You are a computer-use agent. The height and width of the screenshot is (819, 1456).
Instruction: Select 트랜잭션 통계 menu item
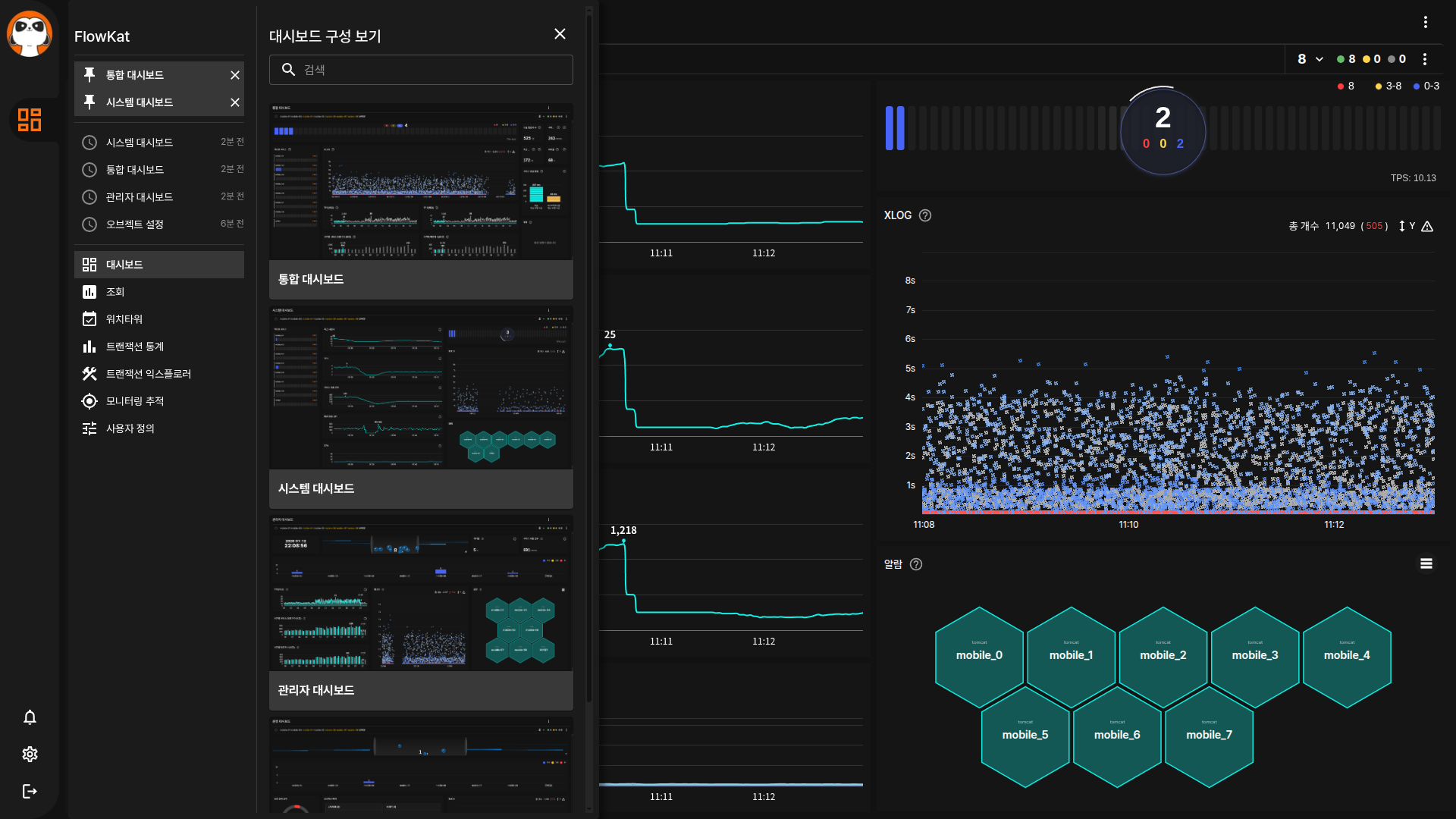135,347
